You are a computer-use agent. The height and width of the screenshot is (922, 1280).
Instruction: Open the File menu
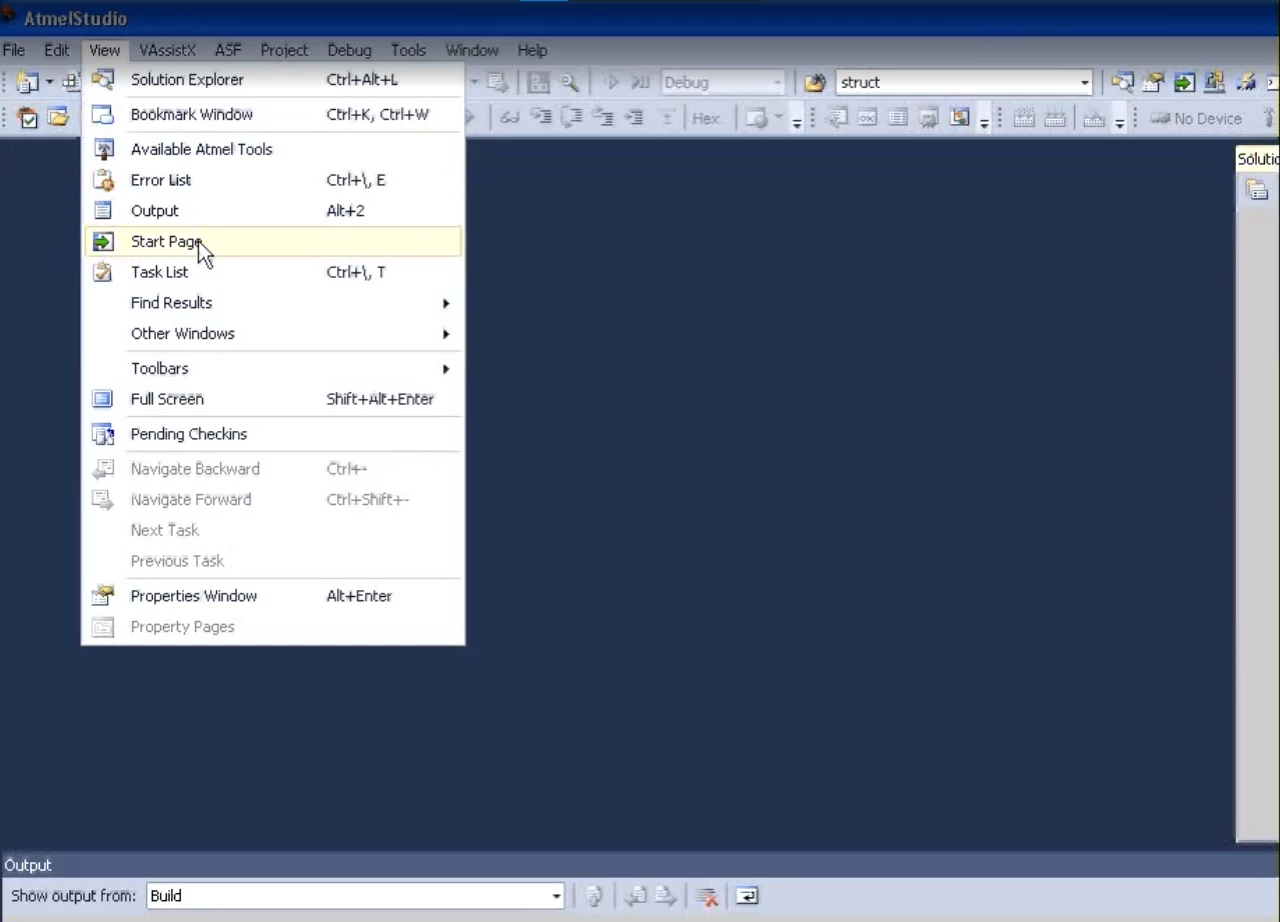(x=14, y=50)
